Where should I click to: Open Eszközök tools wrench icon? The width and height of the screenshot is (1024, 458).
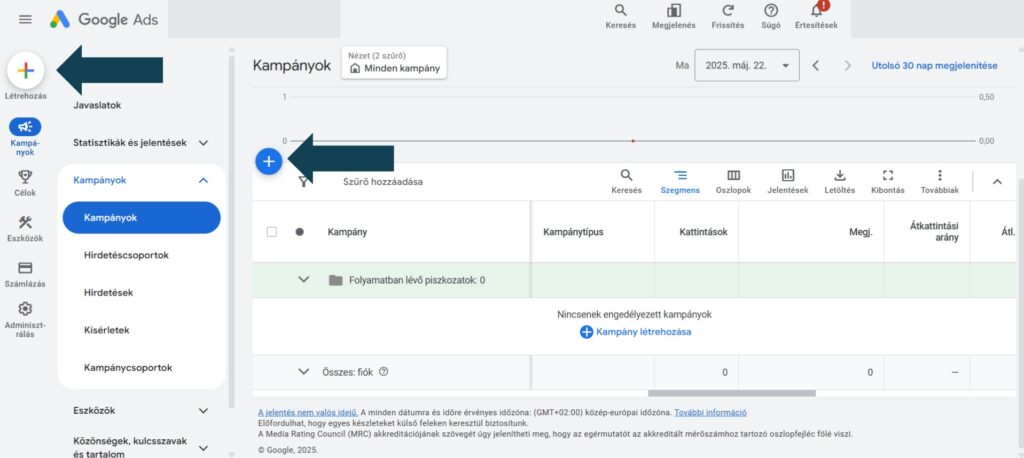point(25,223)
